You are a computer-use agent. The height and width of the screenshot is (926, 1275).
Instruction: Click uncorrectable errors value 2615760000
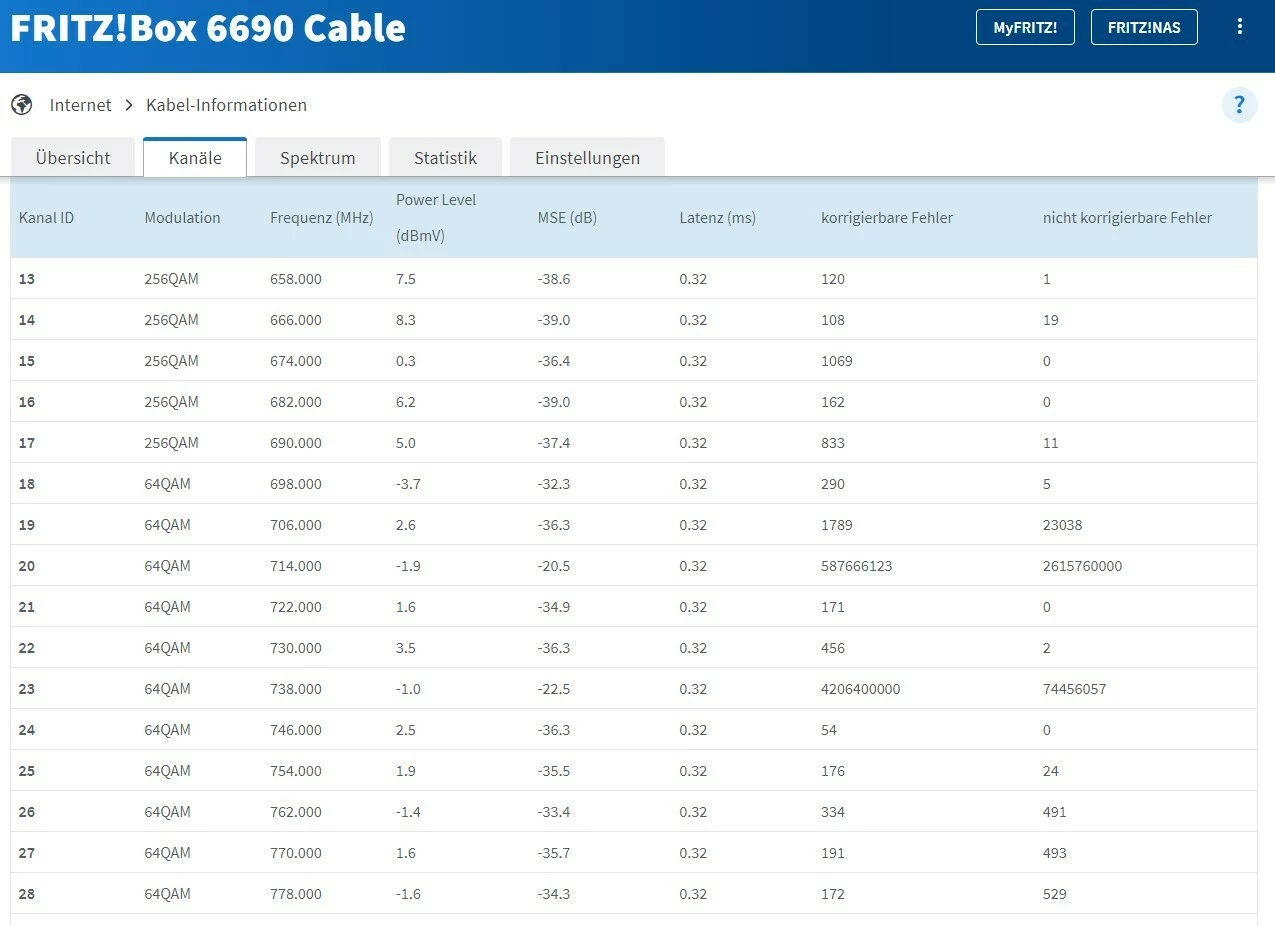[x=1083, y=566]
